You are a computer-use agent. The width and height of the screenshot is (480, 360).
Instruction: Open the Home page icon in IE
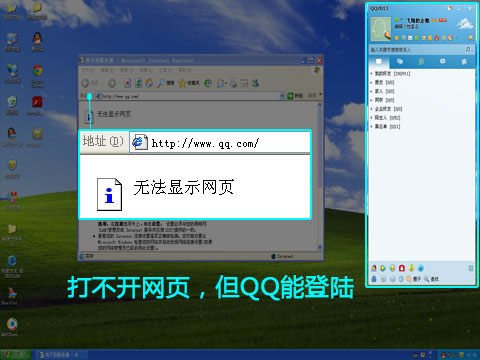tap(149, 83)
